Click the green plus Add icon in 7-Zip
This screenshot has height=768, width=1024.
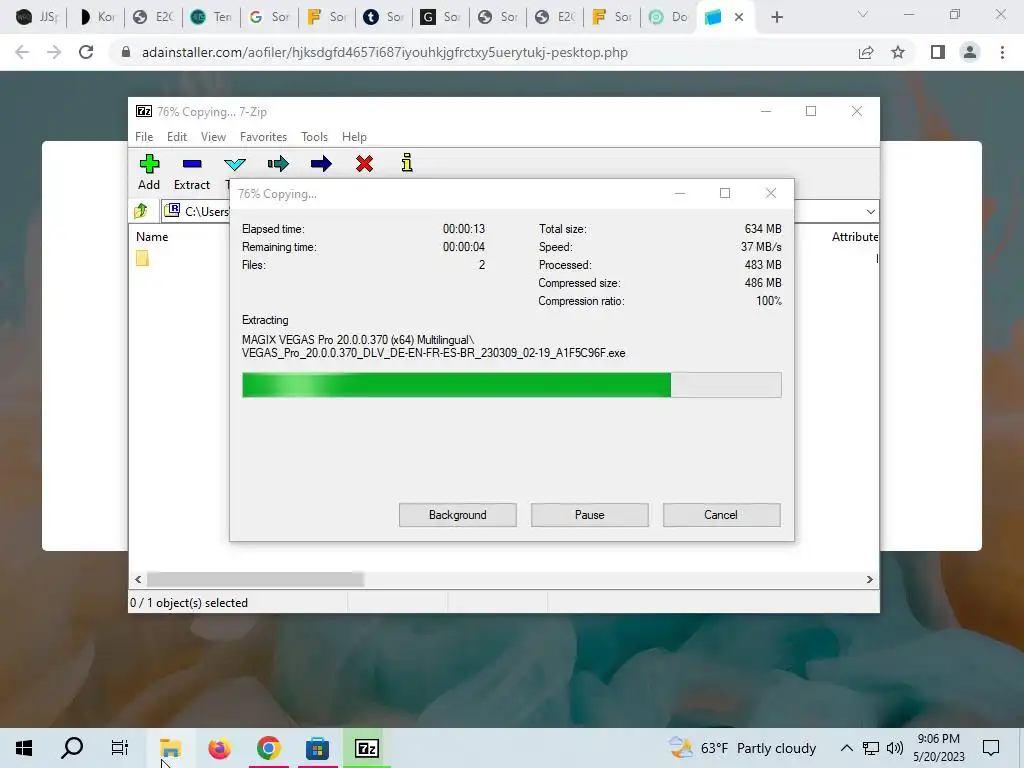(x=149, y=163)
